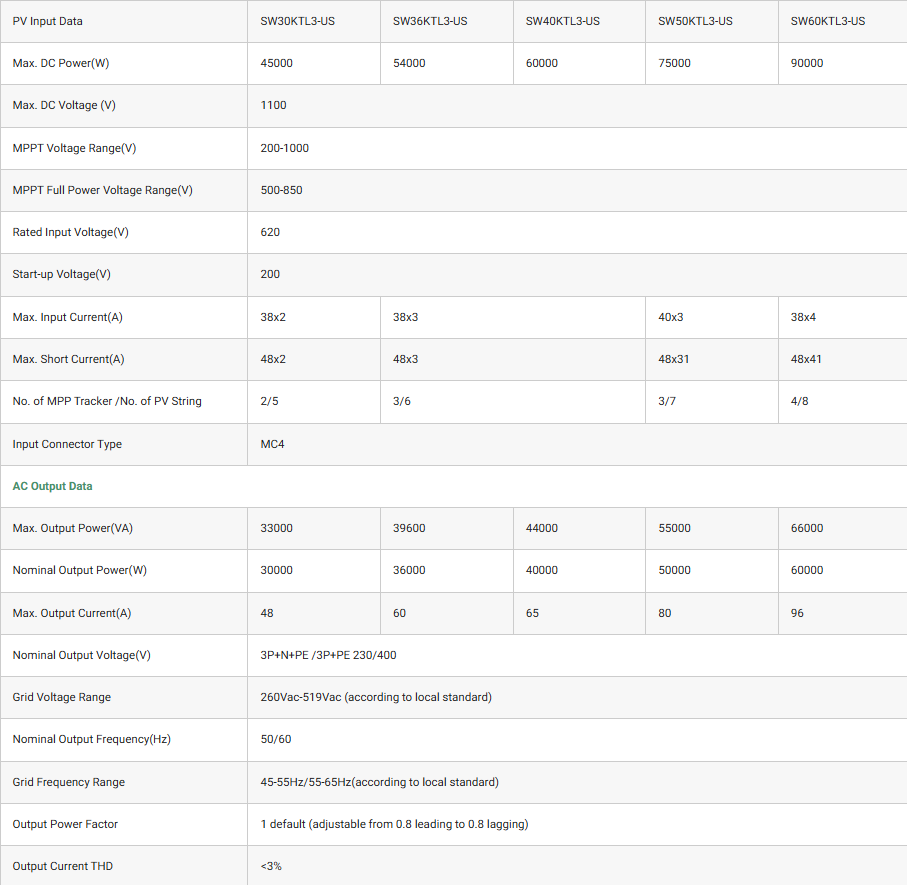Click the AC Output Data section heading

coord(52,486)
